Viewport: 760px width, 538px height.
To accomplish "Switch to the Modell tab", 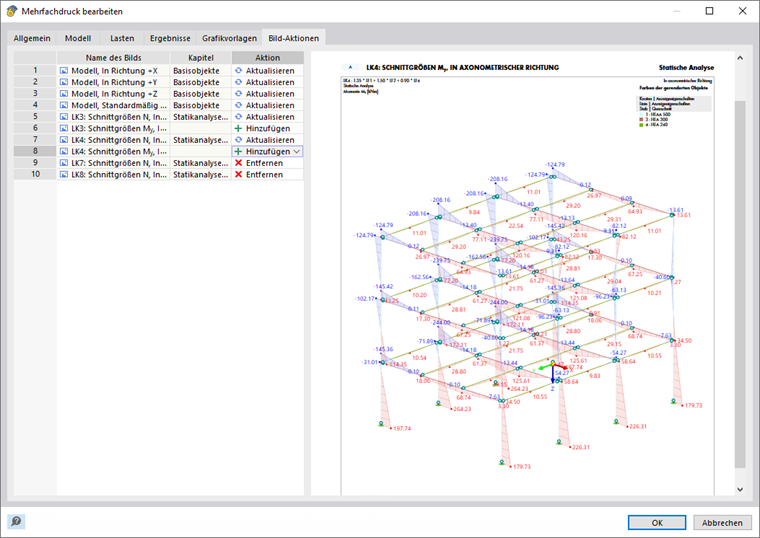I will (x=78, y=38).
